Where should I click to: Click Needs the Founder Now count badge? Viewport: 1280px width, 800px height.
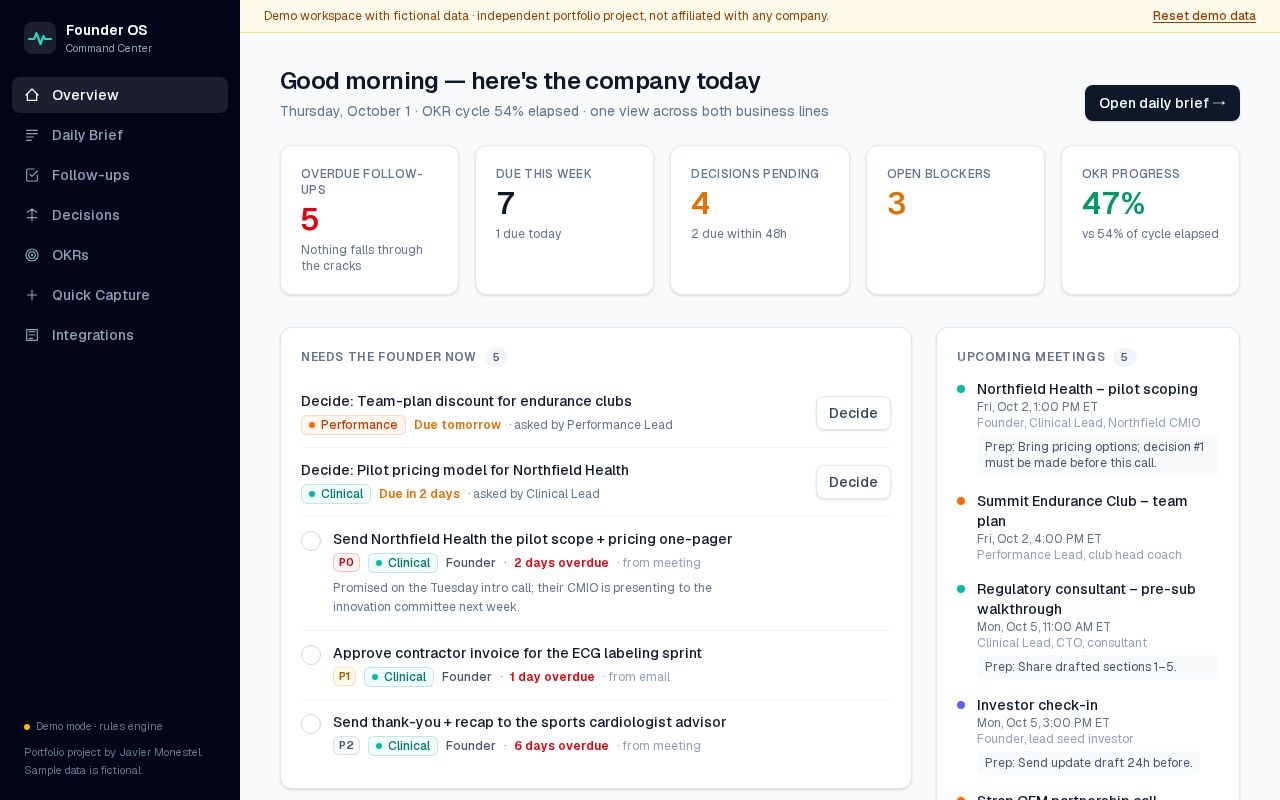coord(496,357)
